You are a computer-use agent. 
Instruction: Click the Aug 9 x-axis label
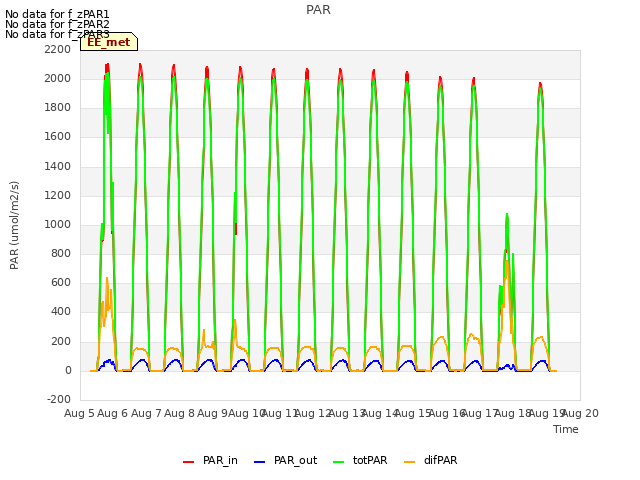pos(213,413)
